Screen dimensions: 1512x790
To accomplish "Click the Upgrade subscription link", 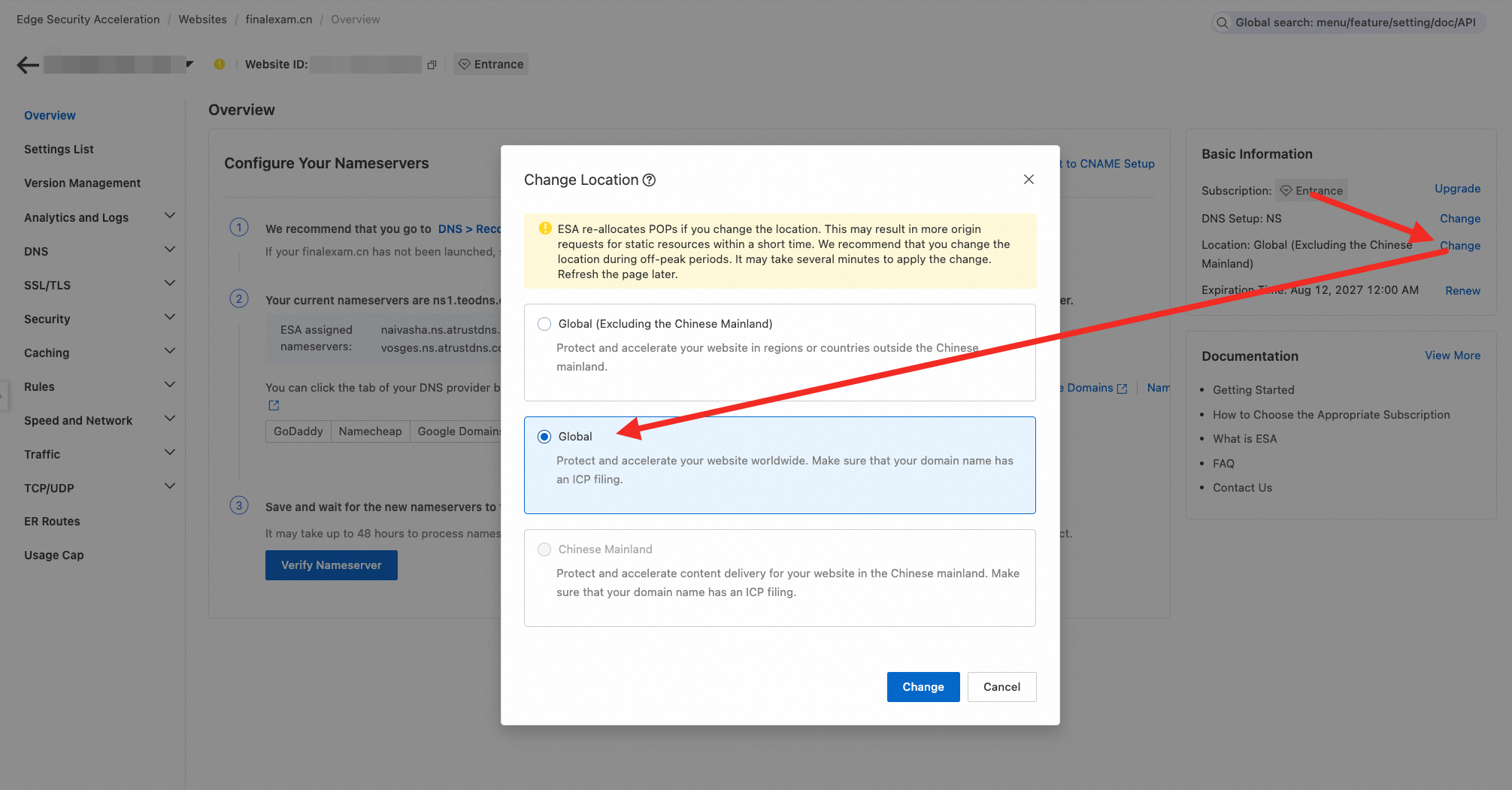I will 1457,189.
